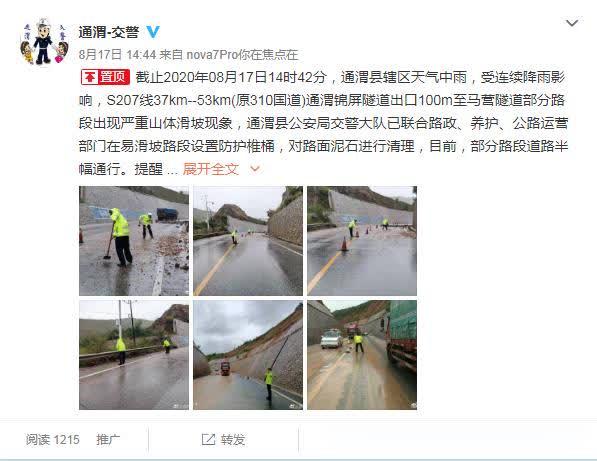Image resolution: width=597 pixels, height=461 pixels.
Task: Open photo of officers beside guardrail
Action: [134, 355]
